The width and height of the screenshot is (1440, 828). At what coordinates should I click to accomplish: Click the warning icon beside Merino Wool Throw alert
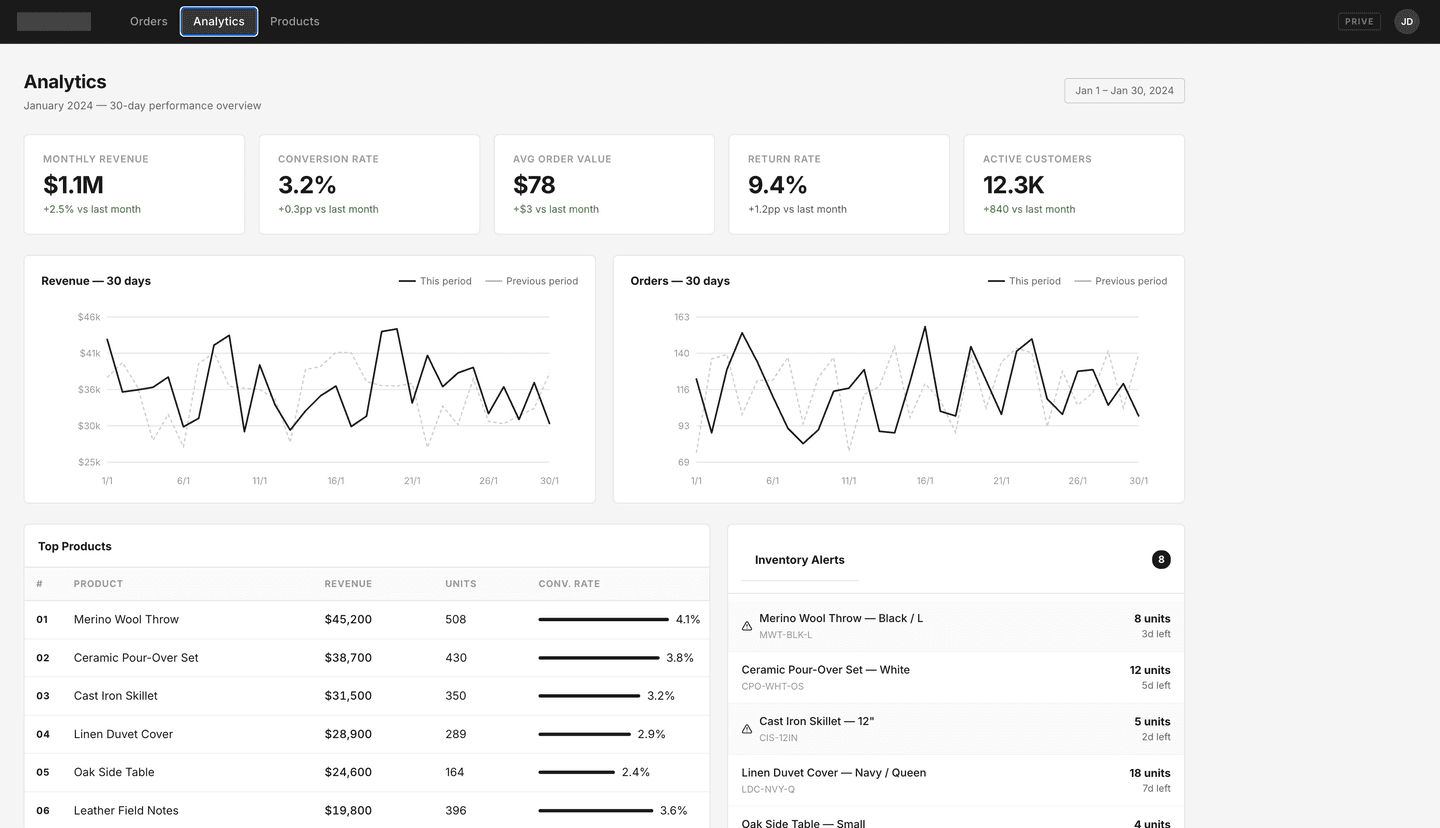pos(746,625)
